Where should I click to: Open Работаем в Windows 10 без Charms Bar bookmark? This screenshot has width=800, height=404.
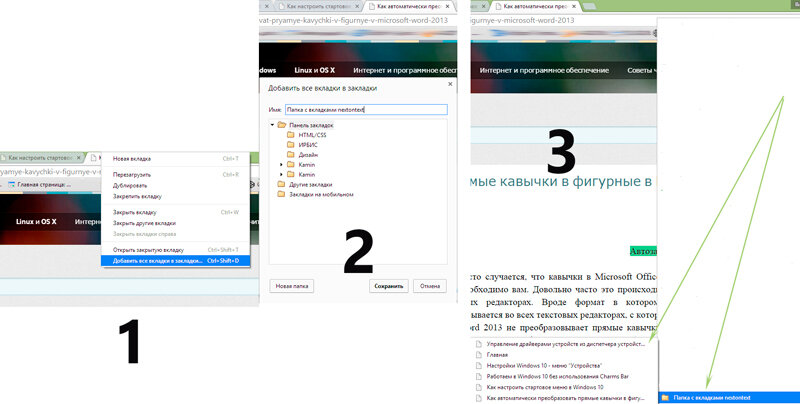coord(558,376)
